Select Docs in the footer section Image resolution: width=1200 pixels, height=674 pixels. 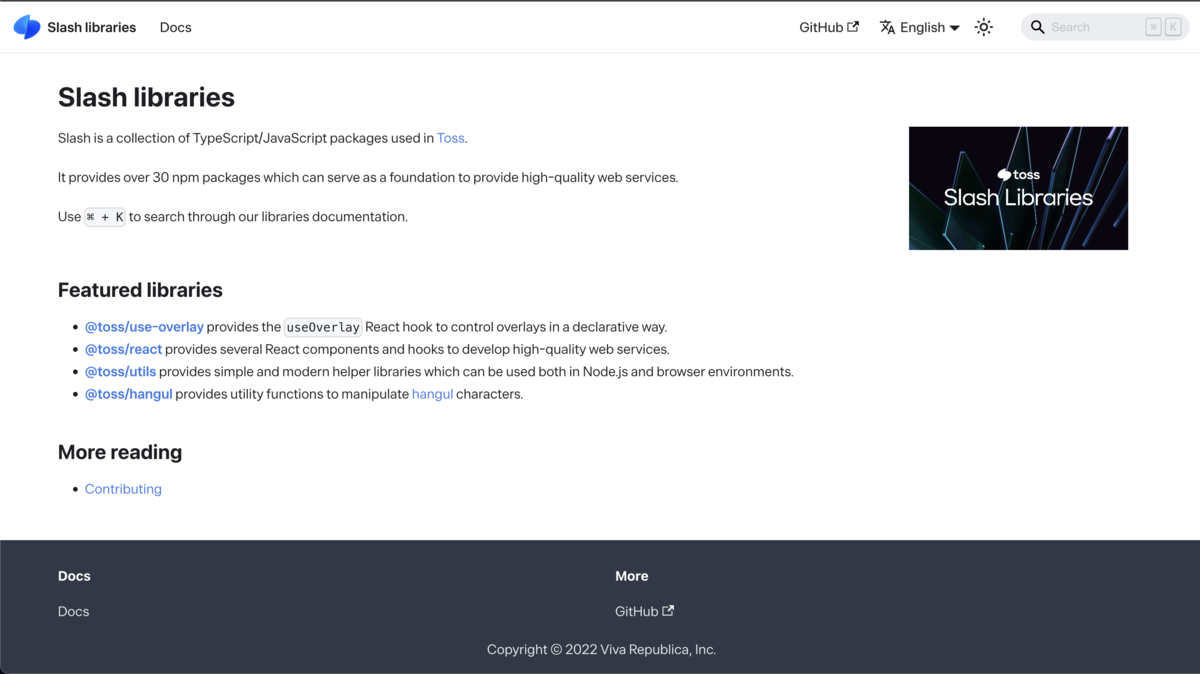coord(73,610)
